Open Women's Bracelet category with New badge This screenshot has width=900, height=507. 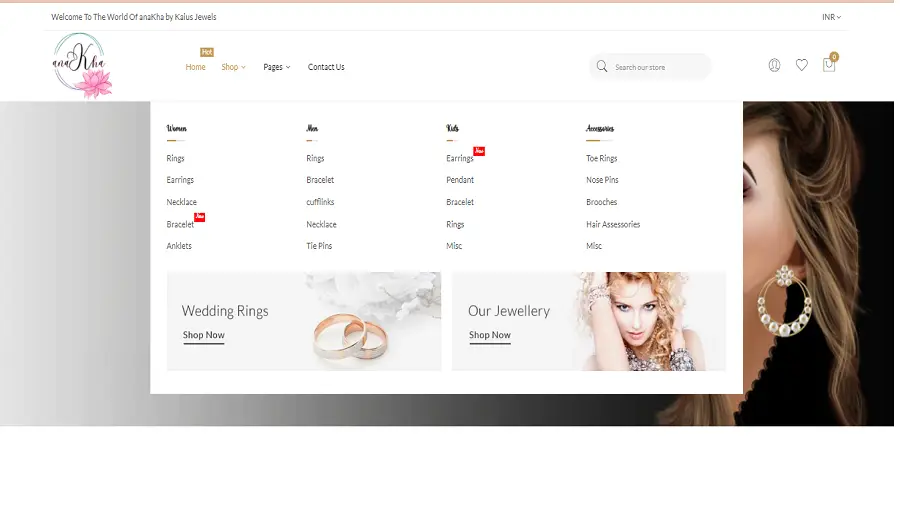[x=180, y=224]
